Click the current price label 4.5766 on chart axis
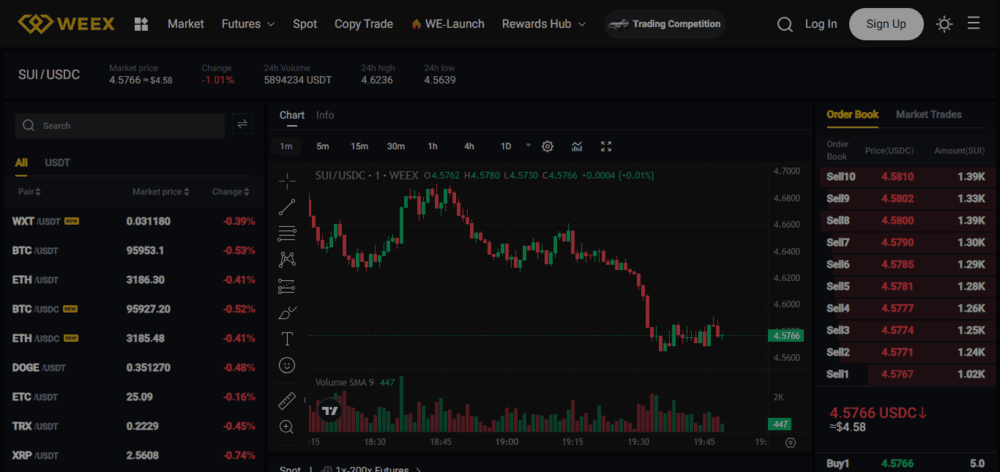This screenshot has width=1000, height=472. pyautogui.click(x=786, y=336)
